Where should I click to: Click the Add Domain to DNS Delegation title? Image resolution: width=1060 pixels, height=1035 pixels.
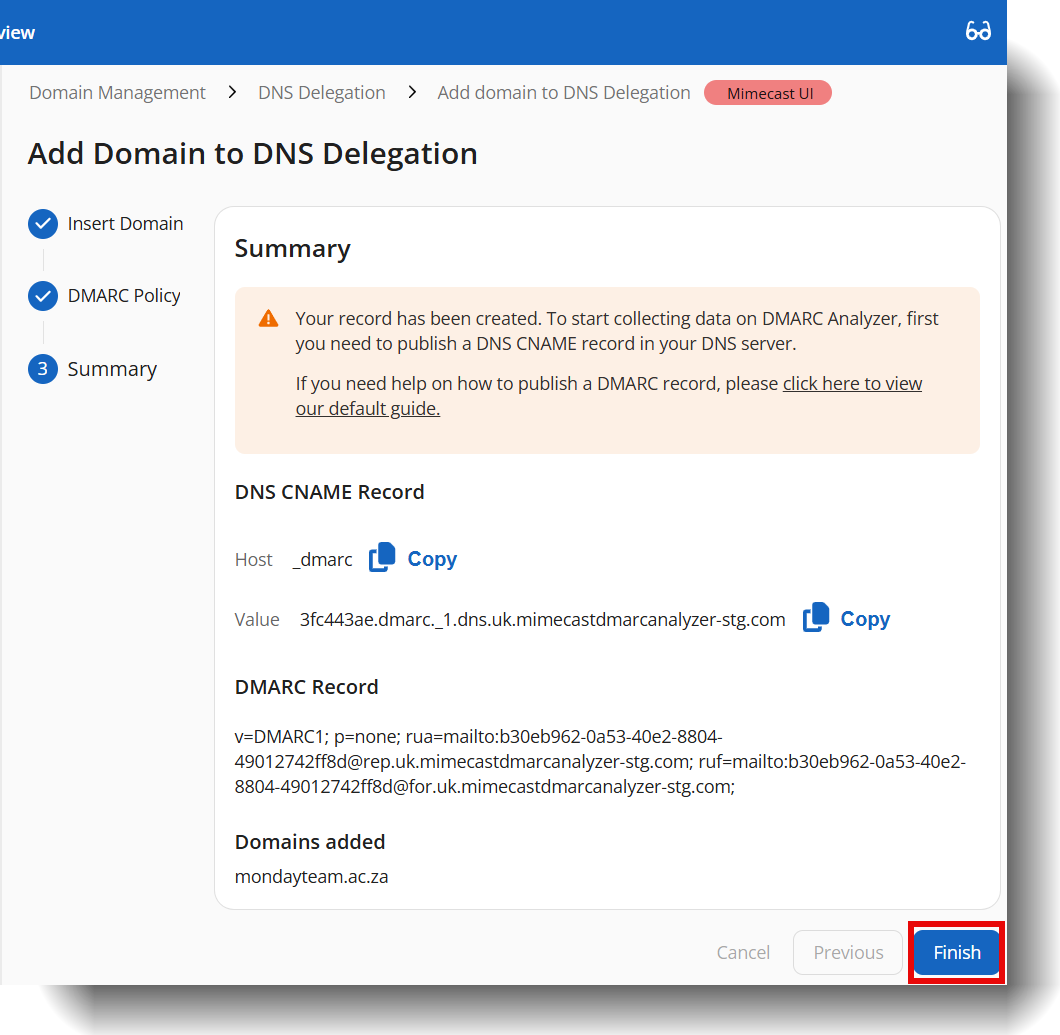pyautogui.click(x=253, y=153)
